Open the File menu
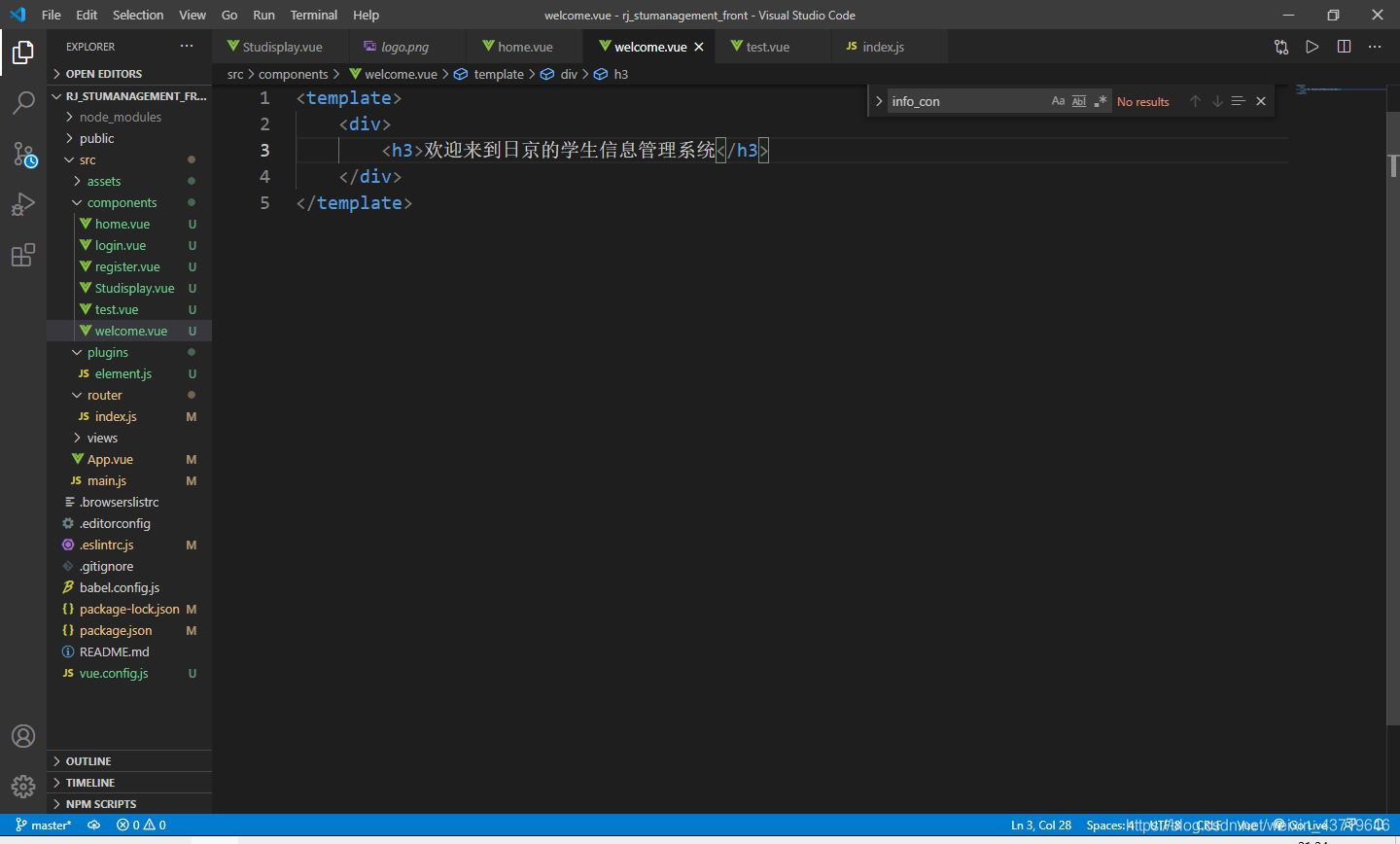 coord(52,15)
